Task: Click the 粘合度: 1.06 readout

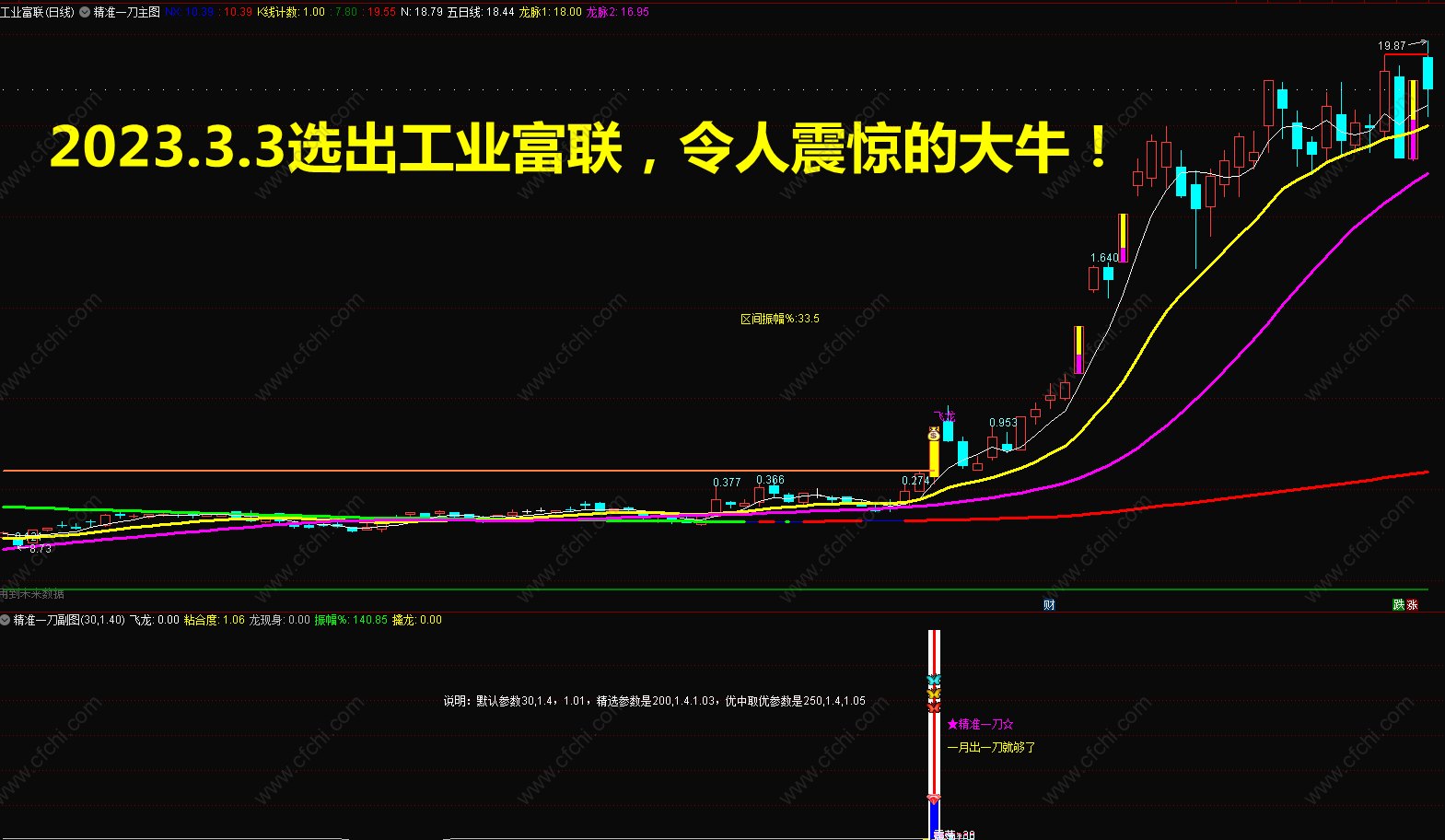Action: click(x=215, y=620)
